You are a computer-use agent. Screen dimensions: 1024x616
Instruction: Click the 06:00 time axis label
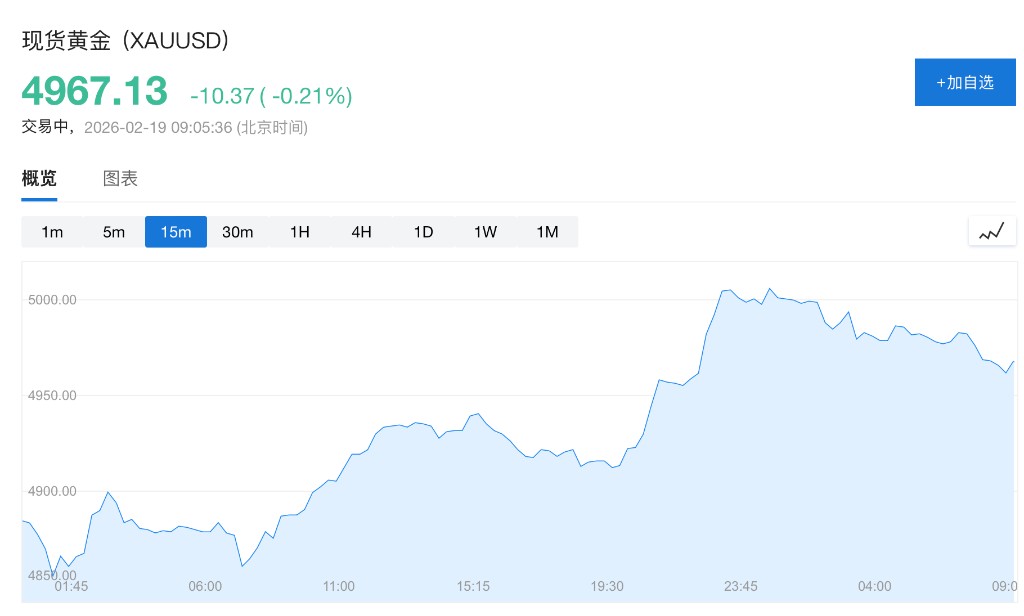[x=205, y=586]
